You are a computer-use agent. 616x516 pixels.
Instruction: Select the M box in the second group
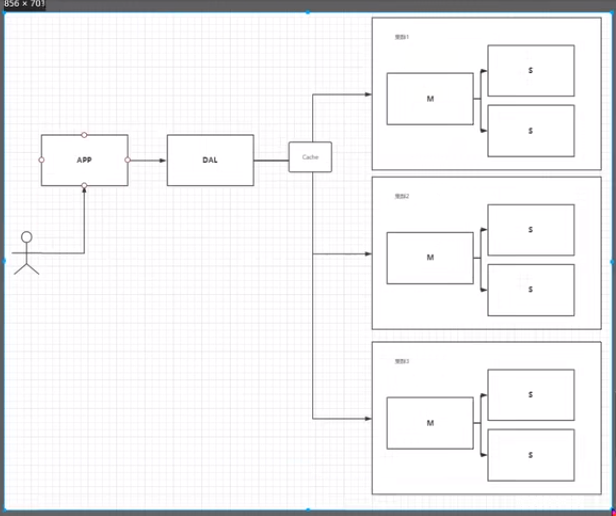coord(430,258)
